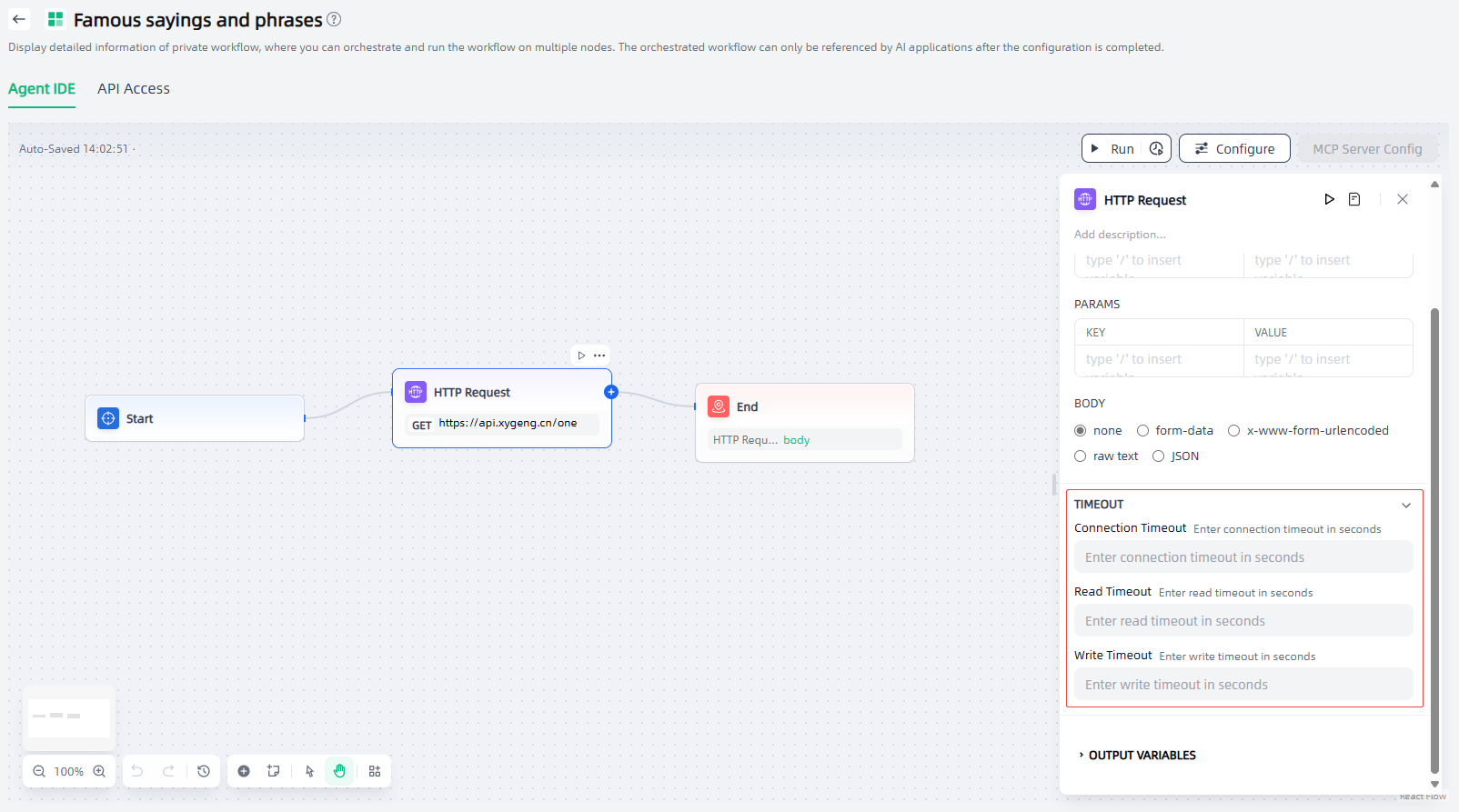This screenshot has height=812, width=1459.
Task: Click the Connection Timeout input field
Action: (1243, 557)
